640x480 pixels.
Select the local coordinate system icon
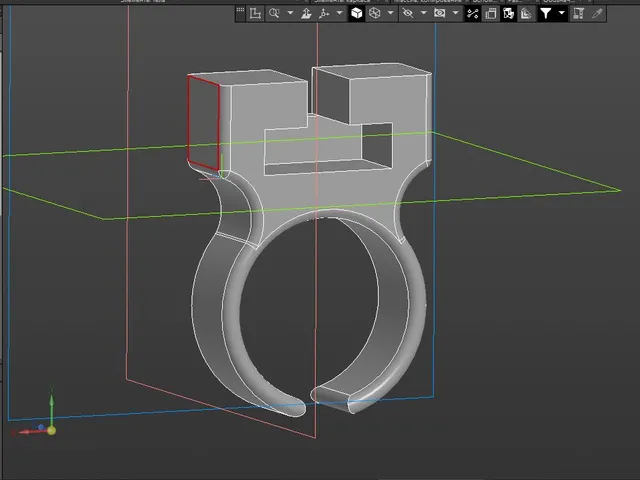coord(256,13)
